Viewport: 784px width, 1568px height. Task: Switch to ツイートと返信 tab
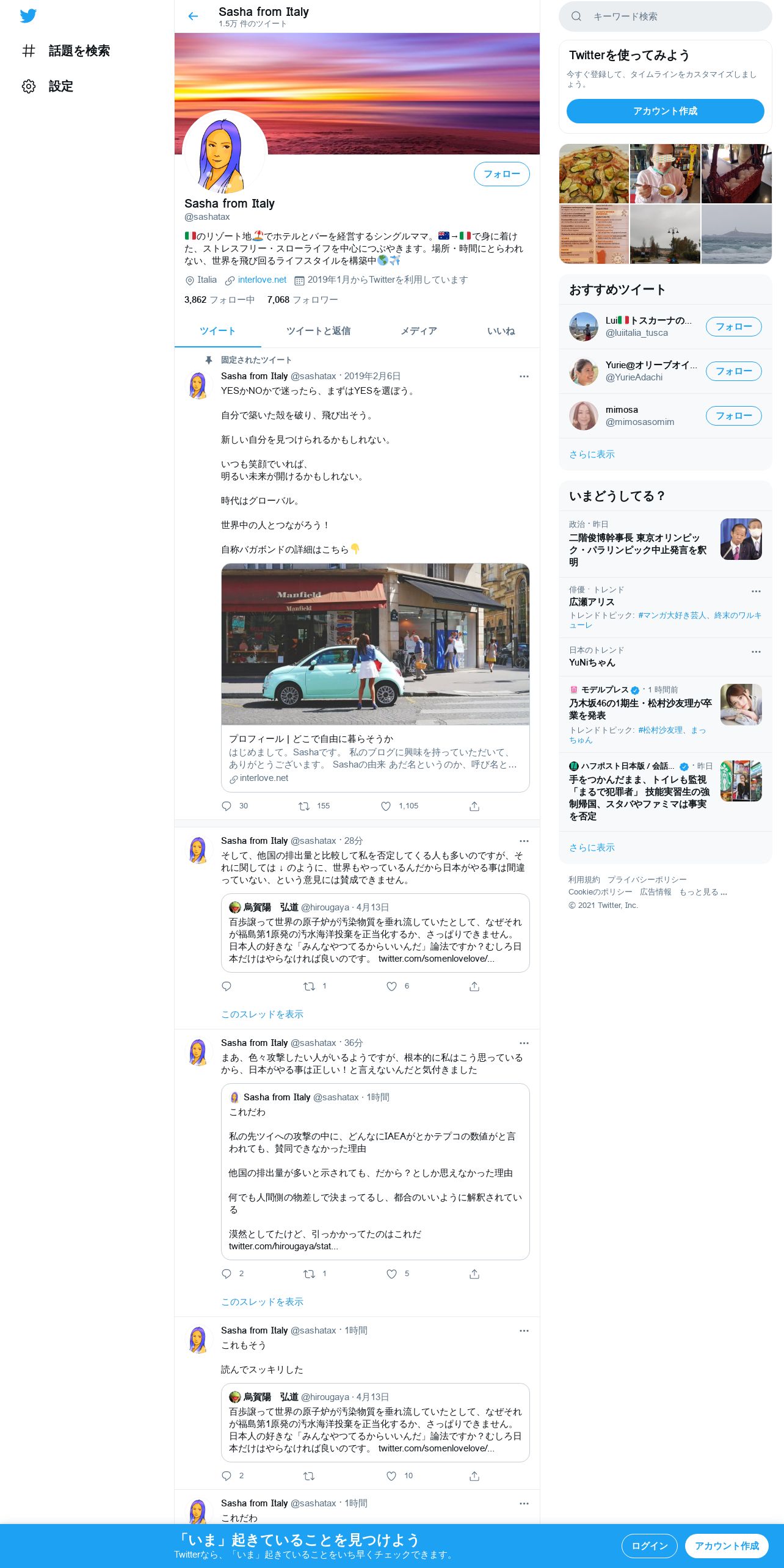[318, 331]
